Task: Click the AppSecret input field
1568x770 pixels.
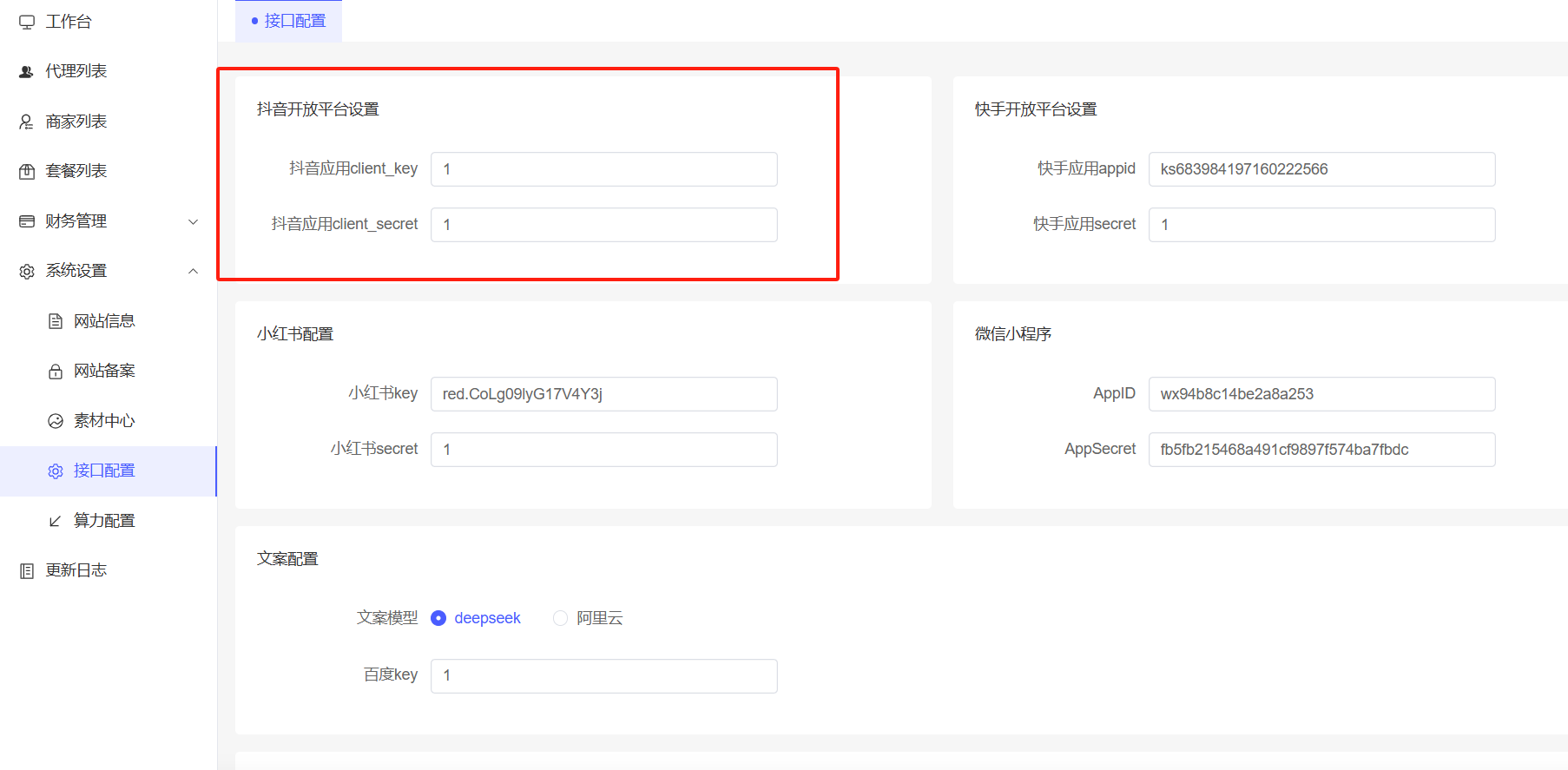Action: pos(1321,450)
